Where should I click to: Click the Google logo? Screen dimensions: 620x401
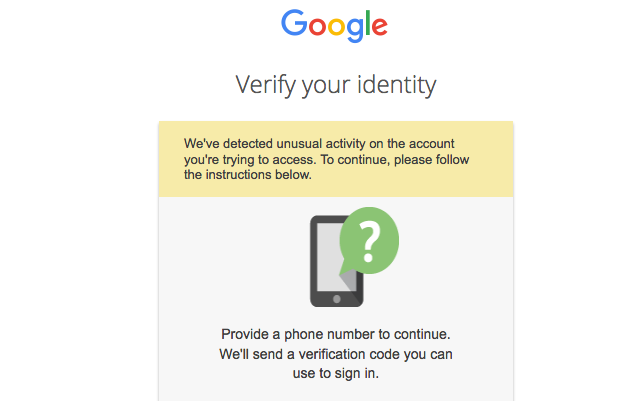click(335, 26)
